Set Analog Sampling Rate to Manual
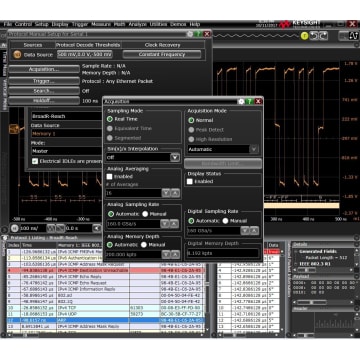Image resolution: width=360 pixels, height=360 pixels. tap(145, 214)
